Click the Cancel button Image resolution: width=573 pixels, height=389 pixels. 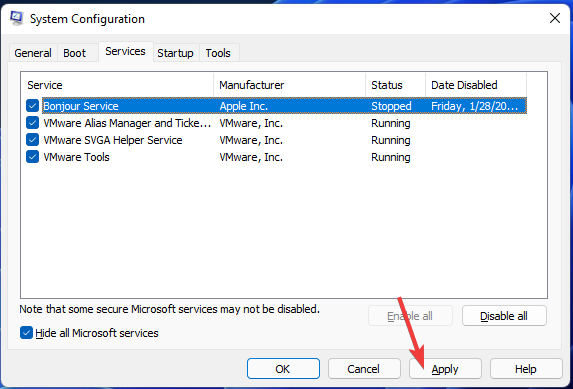tap(364, 369)
